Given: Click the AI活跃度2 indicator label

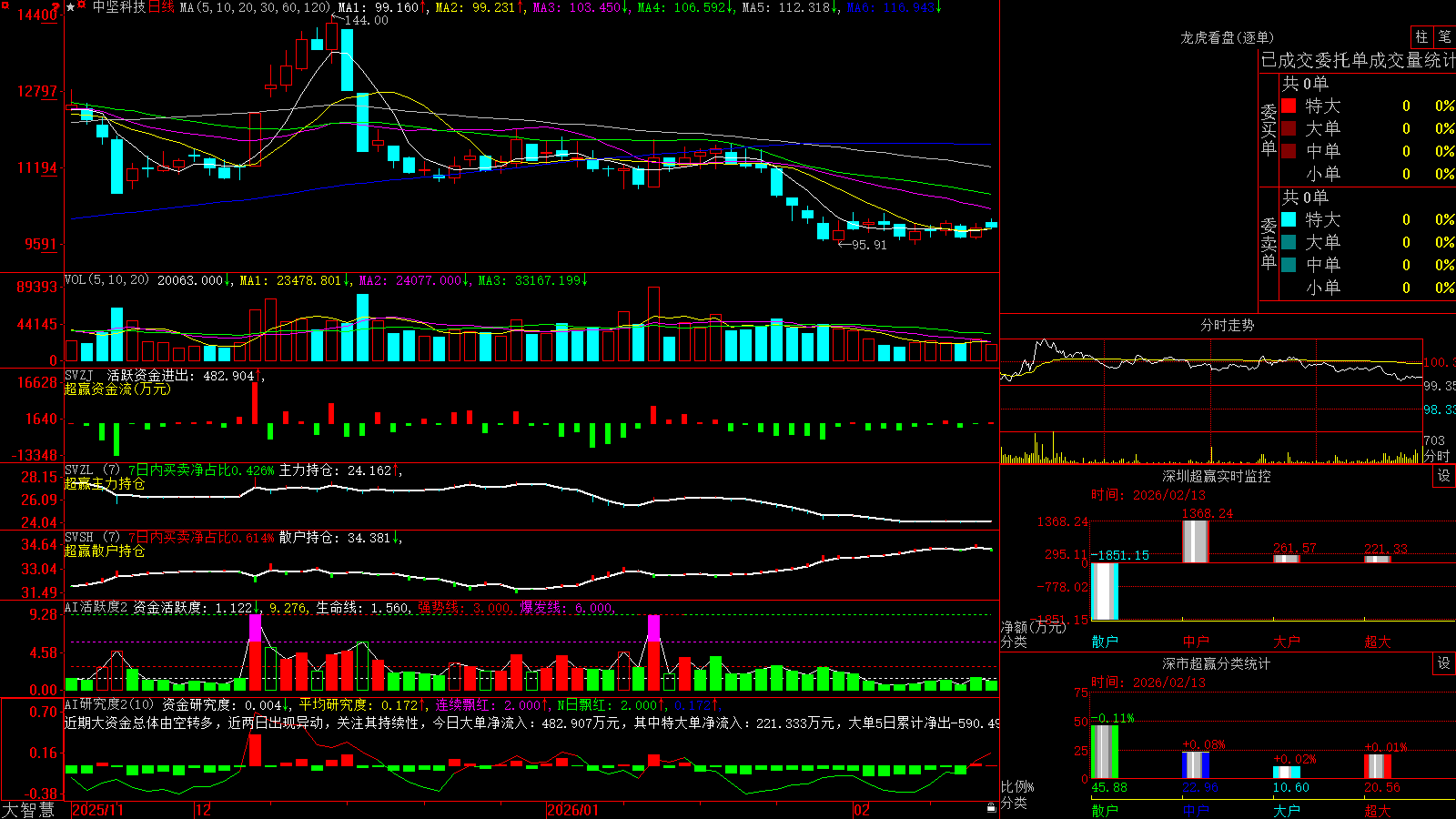Looking at the screenshot, I should tap(96, 607).
